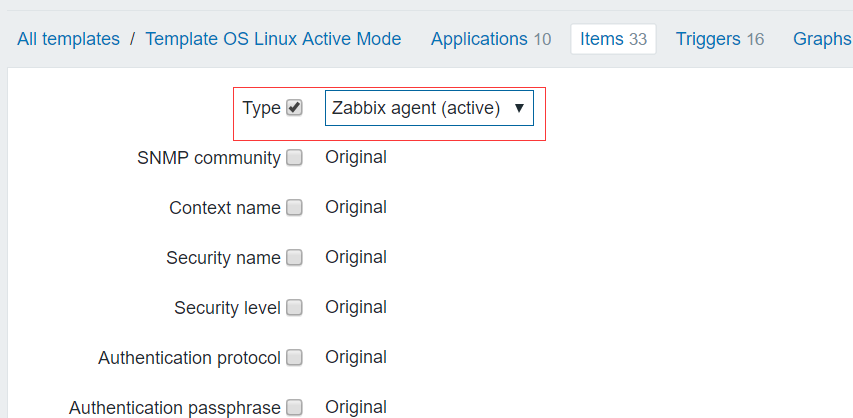853x418 pixels.
Task: Toggle the Authentication protocol checkbox
Action: point(294,357)
